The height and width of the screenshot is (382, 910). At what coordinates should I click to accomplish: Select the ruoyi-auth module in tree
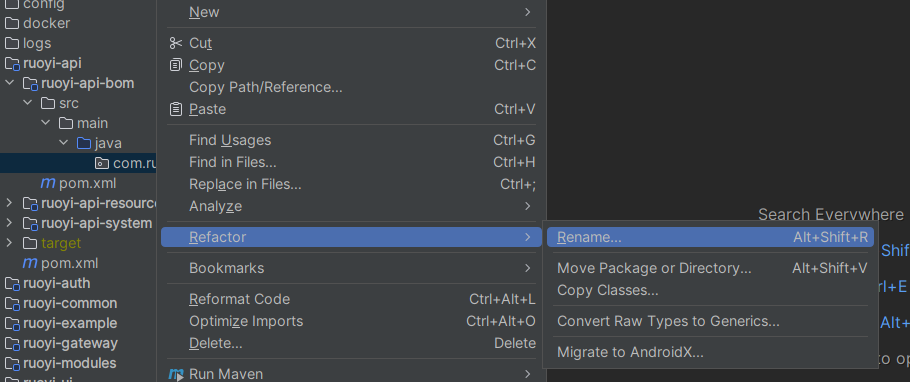[56, 283]
